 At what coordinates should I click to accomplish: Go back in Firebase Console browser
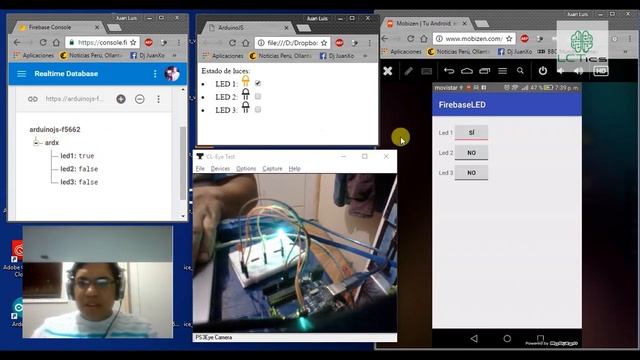17,42
